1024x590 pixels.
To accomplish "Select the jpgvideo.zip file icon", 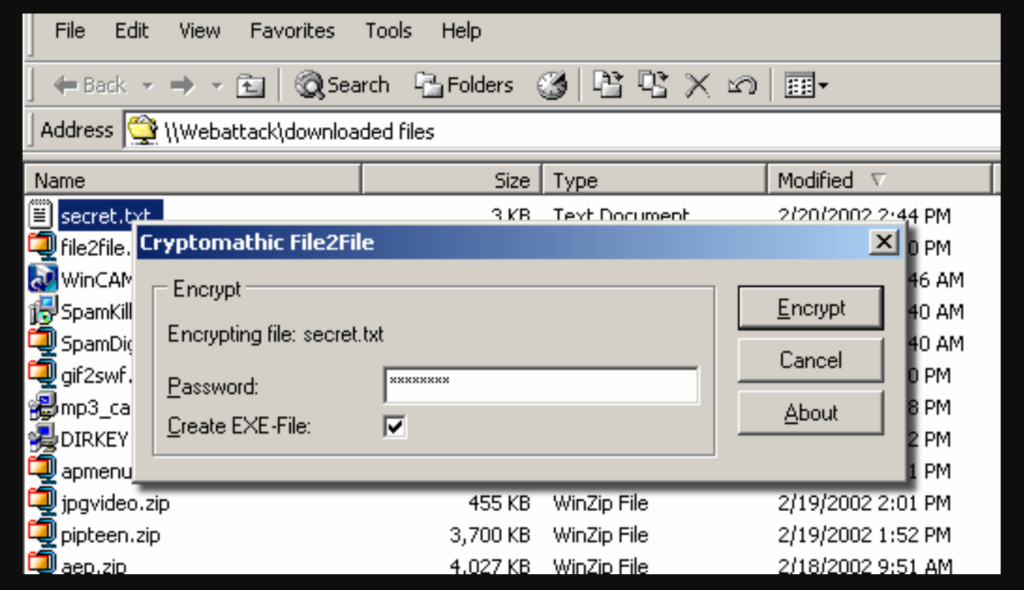I will [41, 502].
